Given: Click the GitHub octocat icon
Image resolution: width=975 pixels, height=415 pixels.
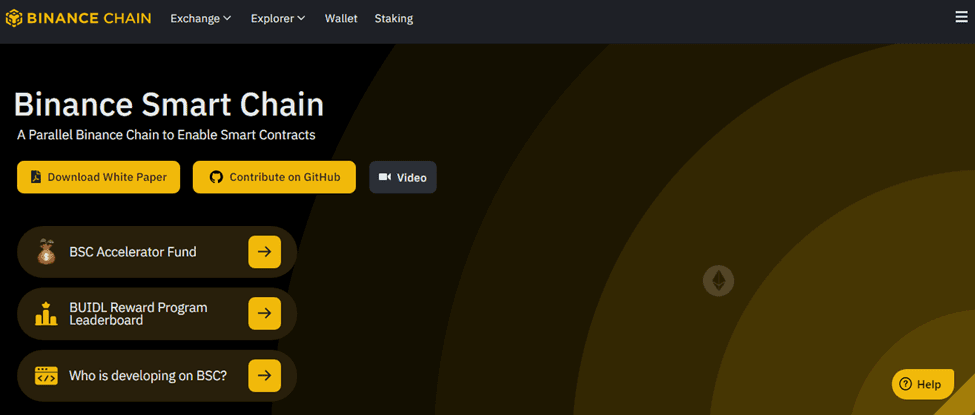Looking at the screenshot, I should tap(216, 177).
